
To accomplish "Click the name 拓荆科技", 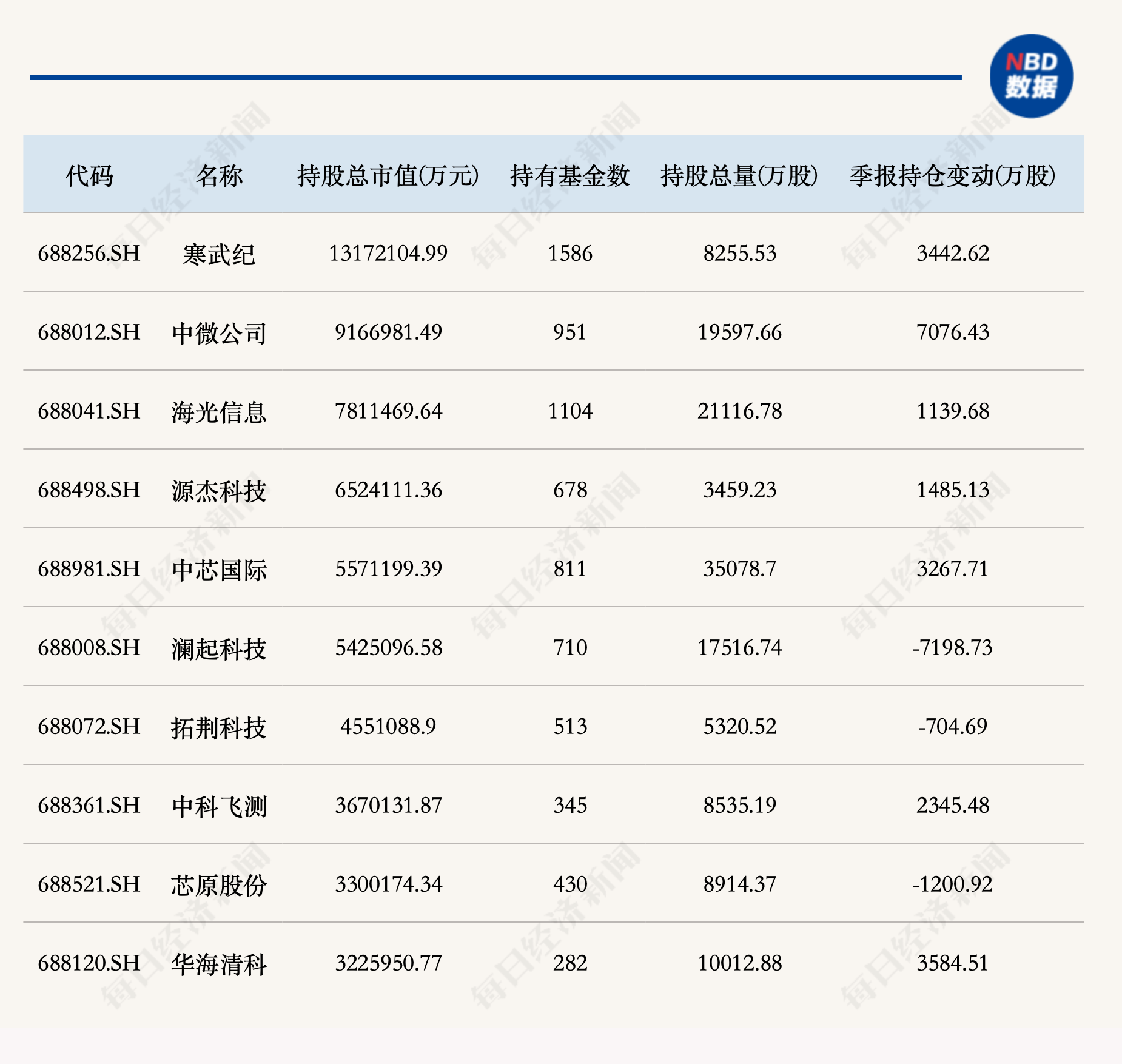I will click(219, 727).
